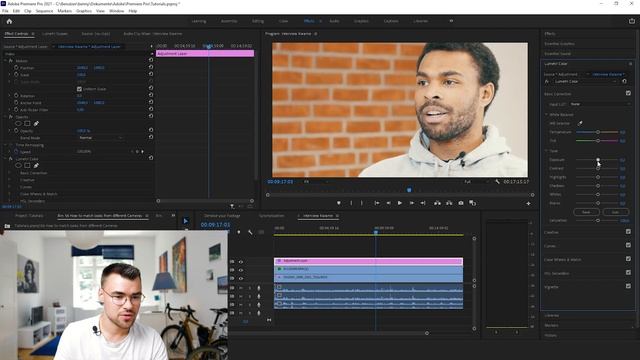Go to the Home screen icon
Viewport: 640px width, 360px height.
(x=9, y=21)
